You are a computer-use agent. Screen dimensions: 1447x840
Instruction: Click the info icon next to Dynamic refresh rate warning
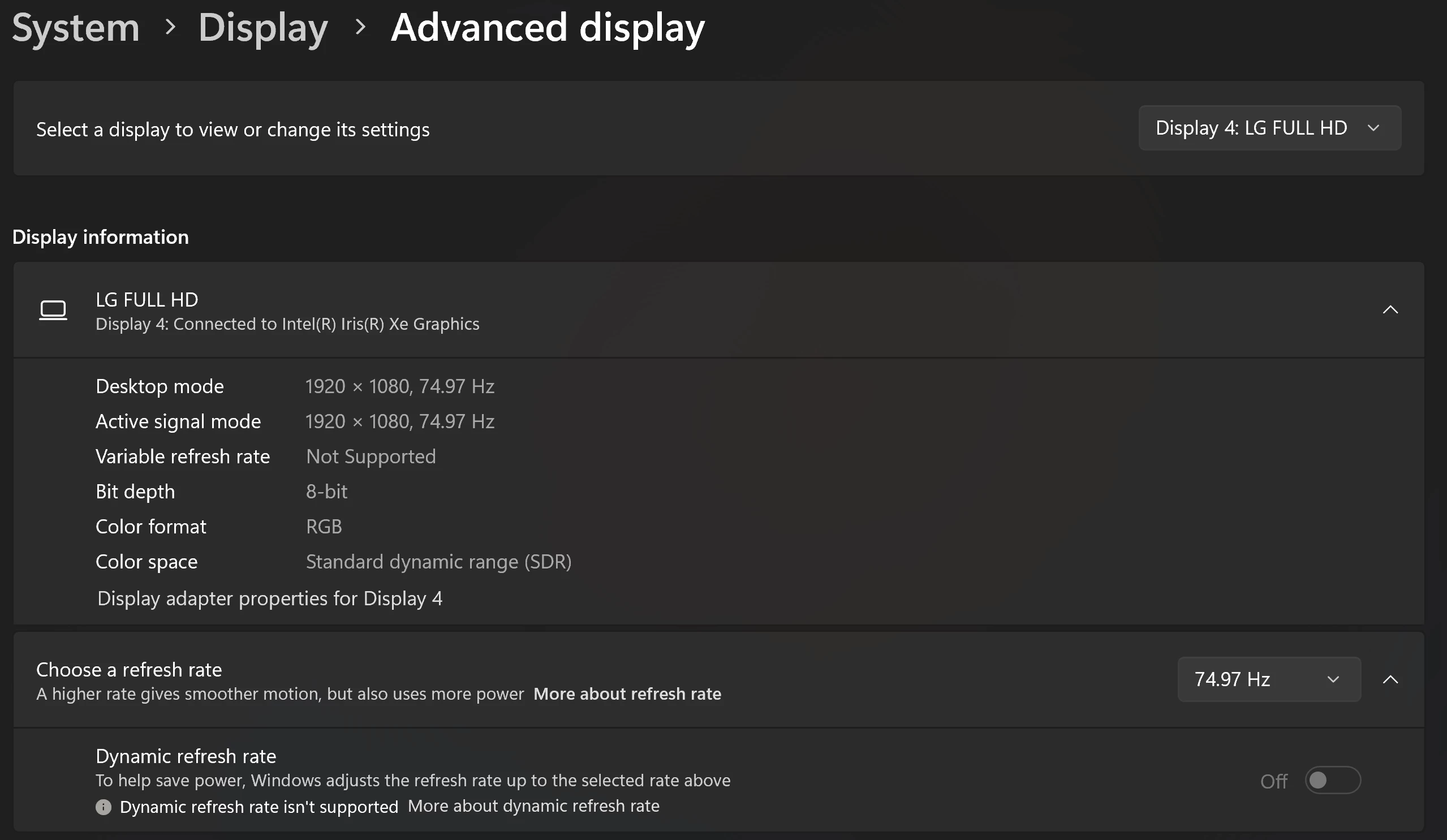(x=104, y=807)
